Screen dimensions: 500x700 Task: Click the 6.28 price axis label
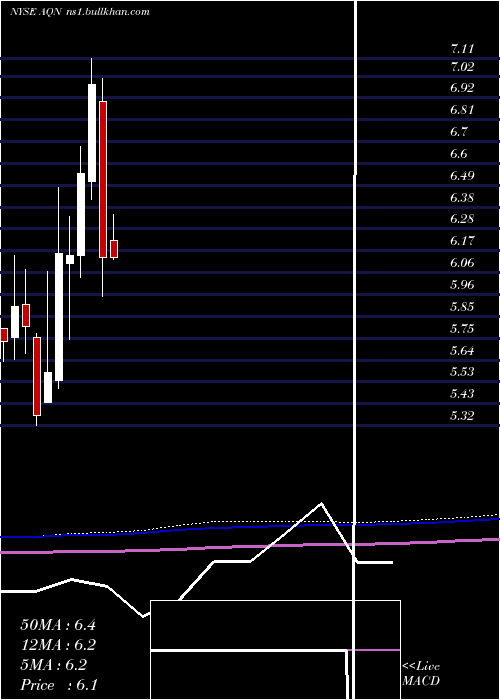pos(462,219)
